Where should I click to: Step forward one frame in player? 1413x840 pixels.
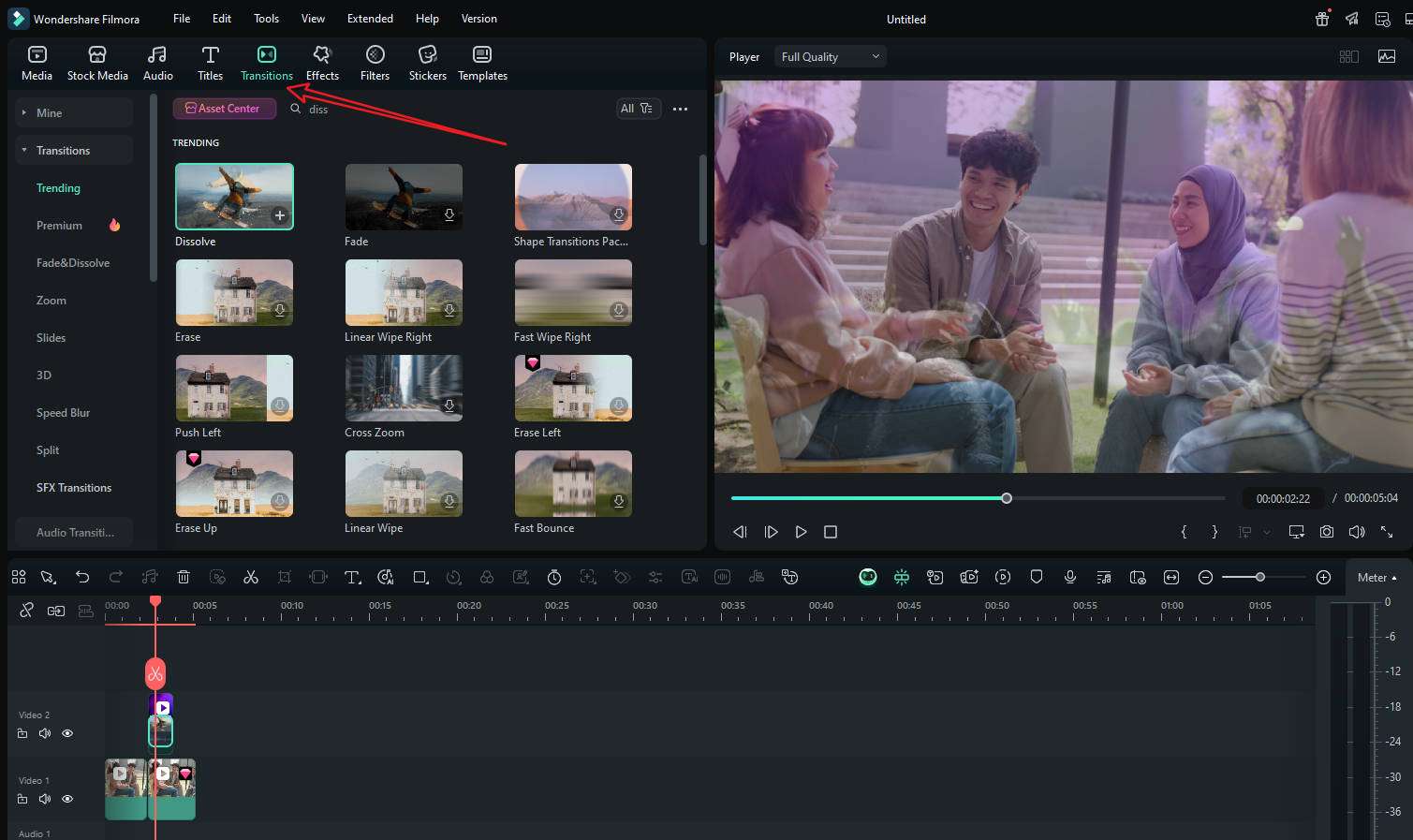(771, 532)
